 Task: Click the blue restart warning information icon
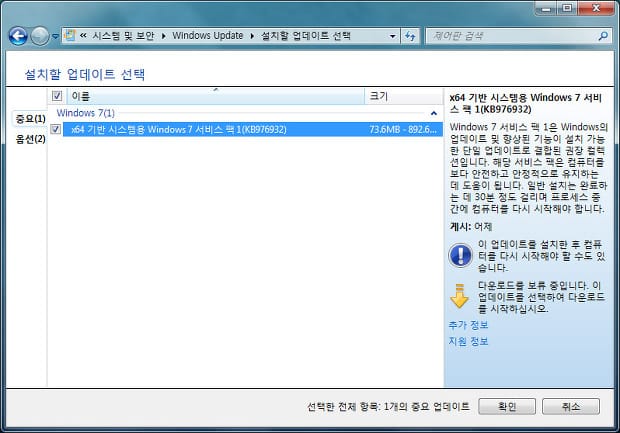pos(459,255)
